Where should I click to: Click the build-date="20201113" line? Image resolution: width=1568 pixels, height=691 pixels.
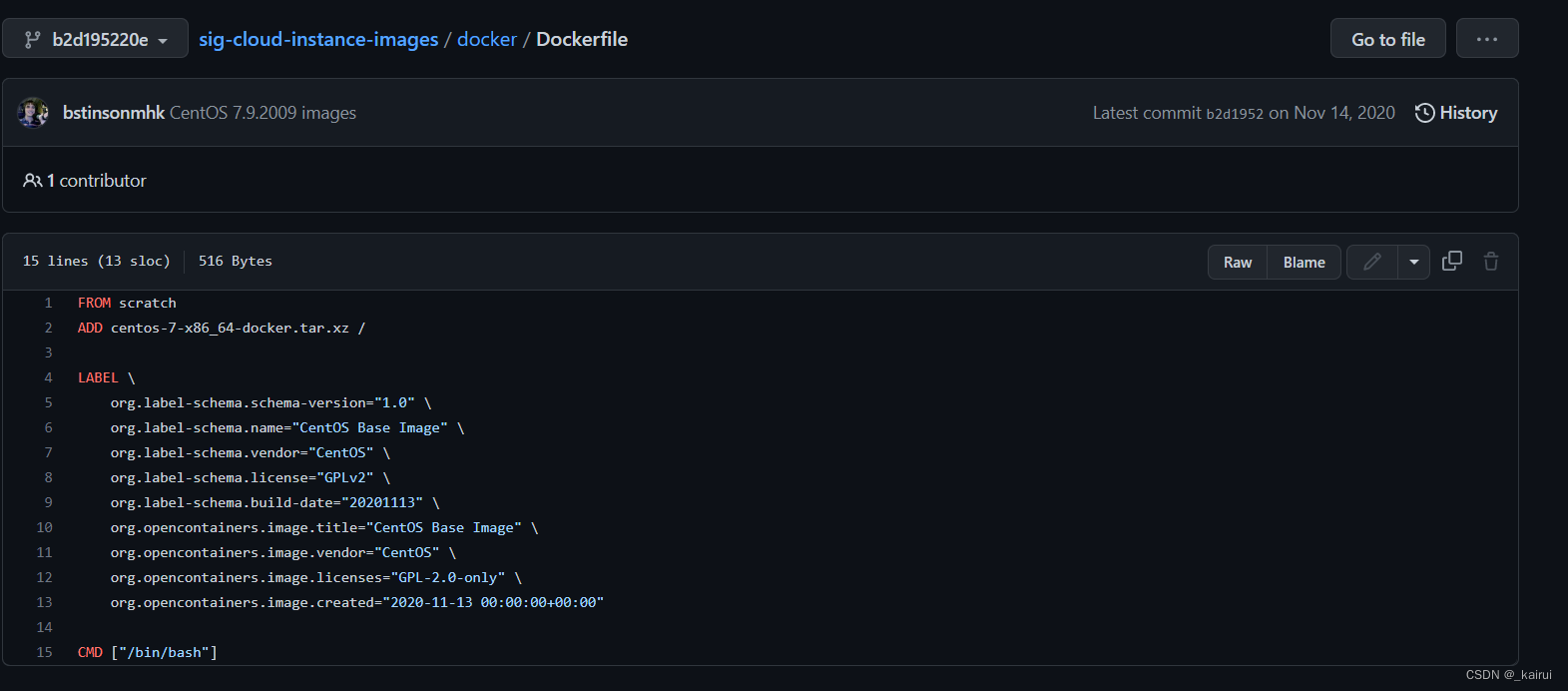click(274, 502)
